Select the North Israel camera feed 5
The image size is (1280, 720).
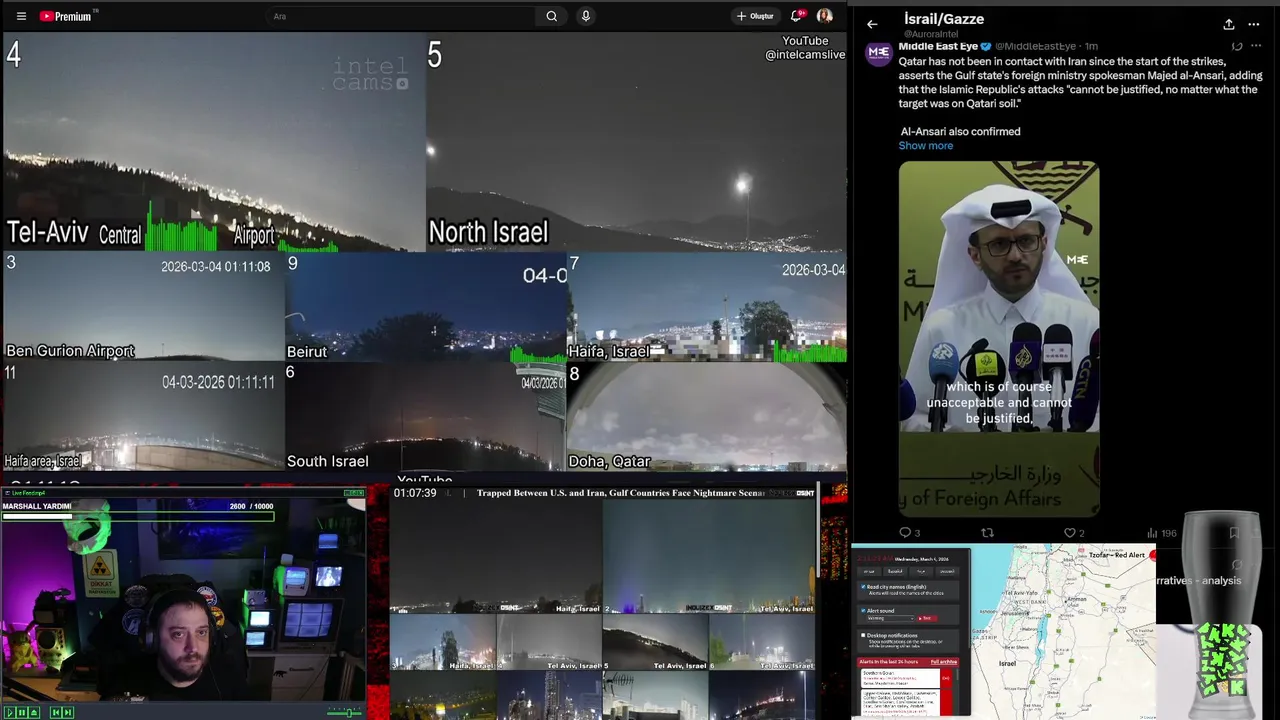(636, 142)
